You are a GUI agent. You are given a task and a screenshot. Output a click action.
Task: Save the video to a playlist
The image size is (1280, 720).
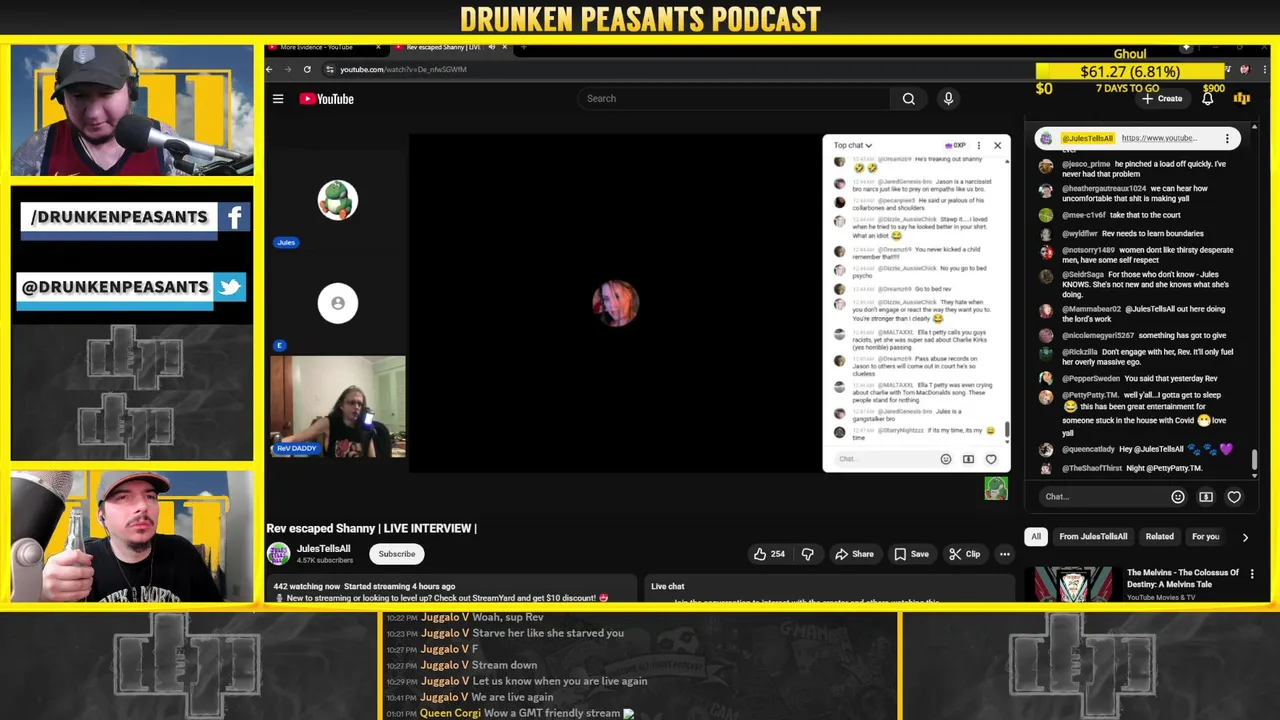pyautogui.click(x=911, y=554)
